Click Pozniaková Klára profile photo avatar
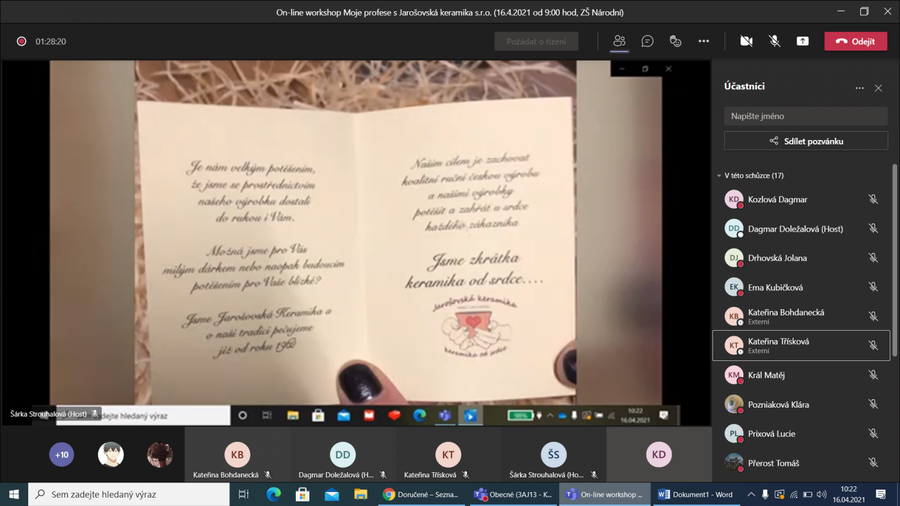900x506 pixels. coord(734,404)
